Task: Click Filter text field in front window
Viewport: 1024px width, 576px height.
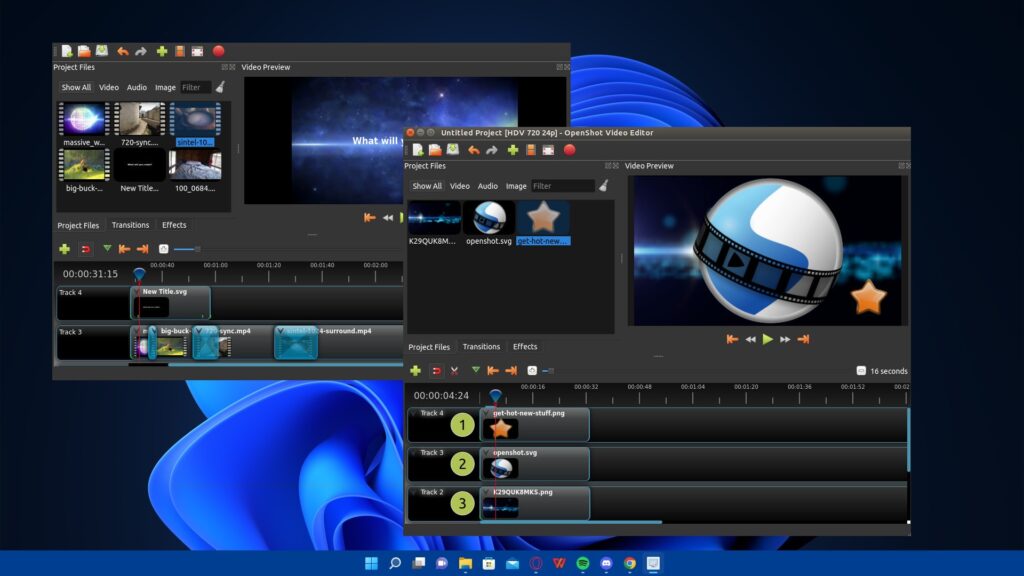Action: pos(563,186)
